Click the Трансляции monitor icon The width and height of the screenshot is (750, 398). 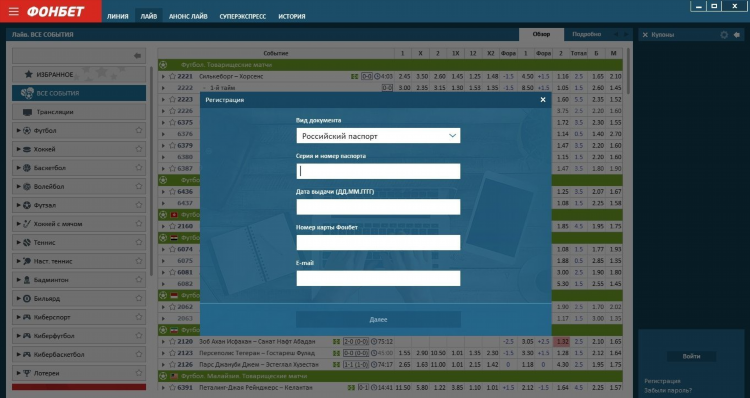[x=27, y=112]
